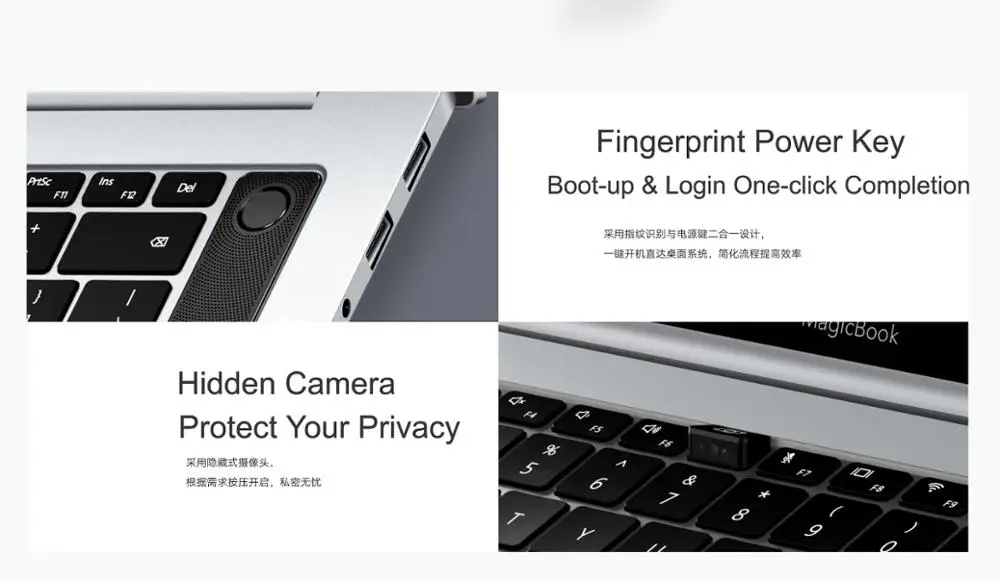
Task: Click the Fingerprint Power Key heading
Action: click(x=750, y=142)
